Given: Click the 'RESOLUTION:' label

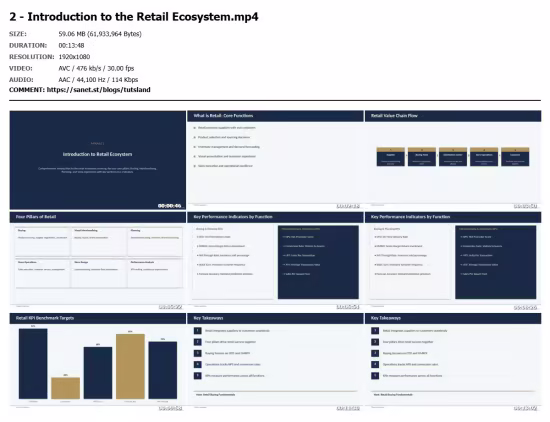Looking at the screenshot, I should tap(32, 57).
